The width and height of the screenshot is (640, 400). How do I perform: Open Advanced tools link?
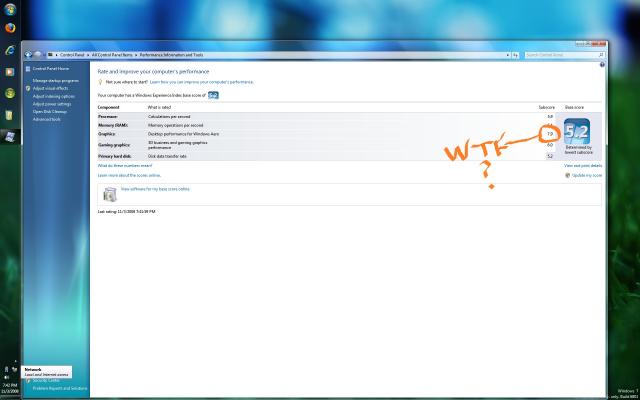click(47, 119)
